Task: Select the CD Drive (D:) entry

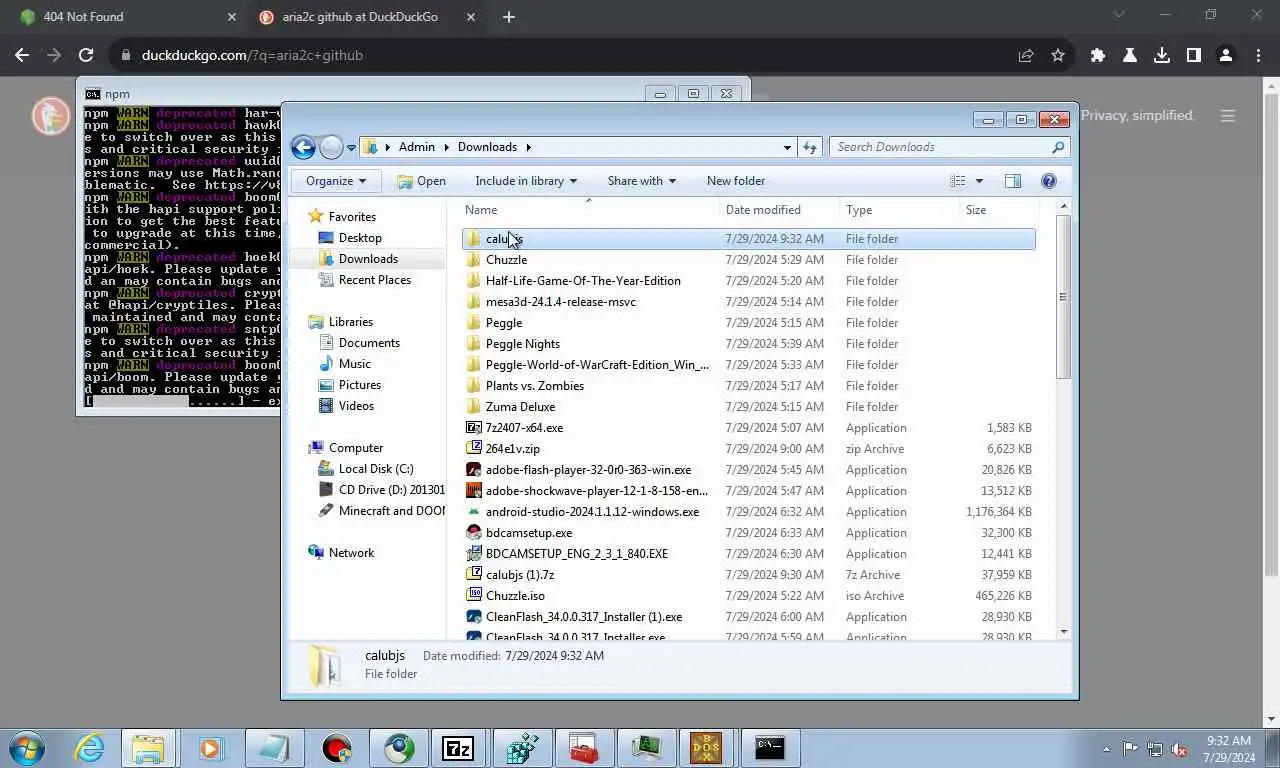Action: click(x=381, y=490)
